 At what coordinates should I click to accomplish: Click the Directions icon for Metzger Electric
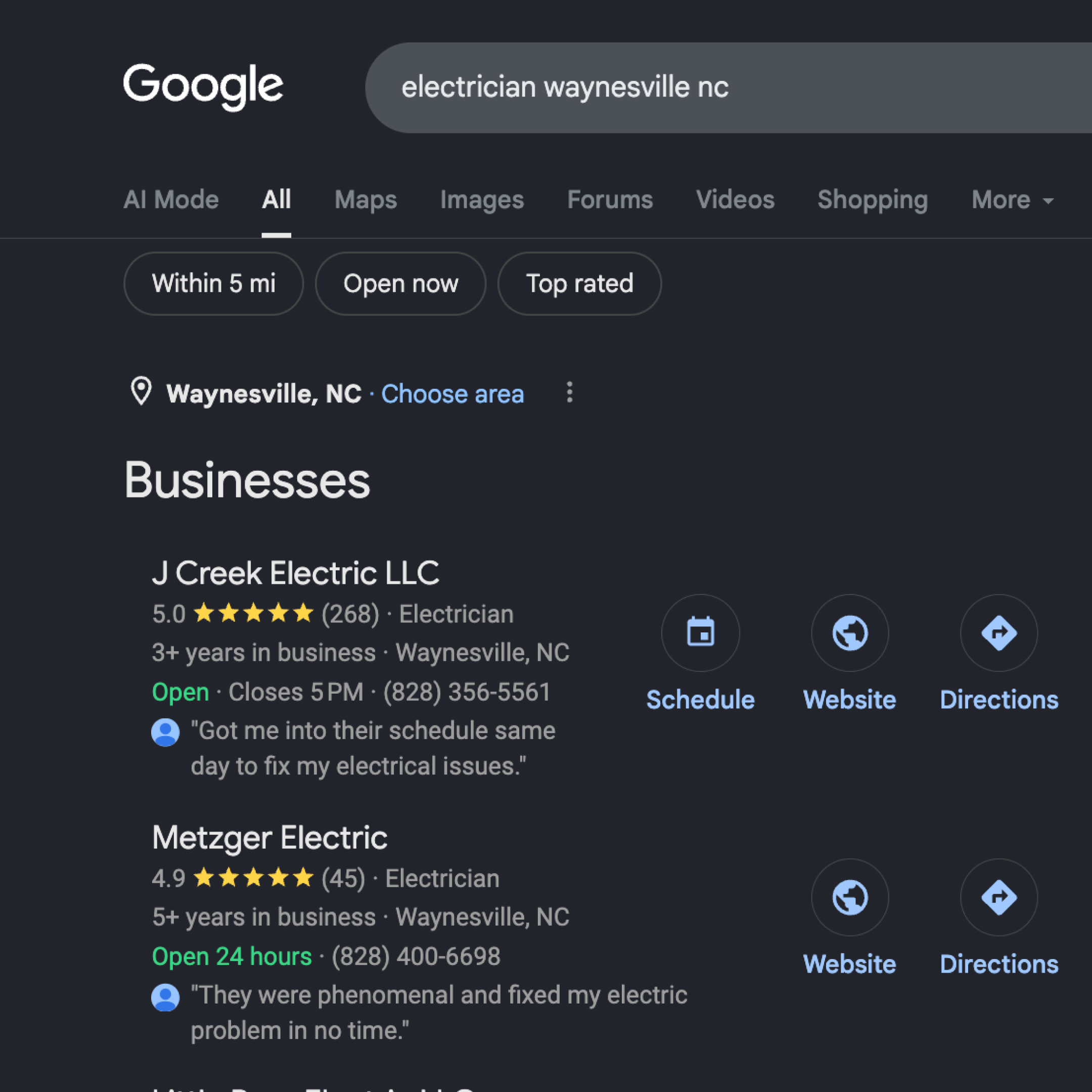[x=999, y=897]
